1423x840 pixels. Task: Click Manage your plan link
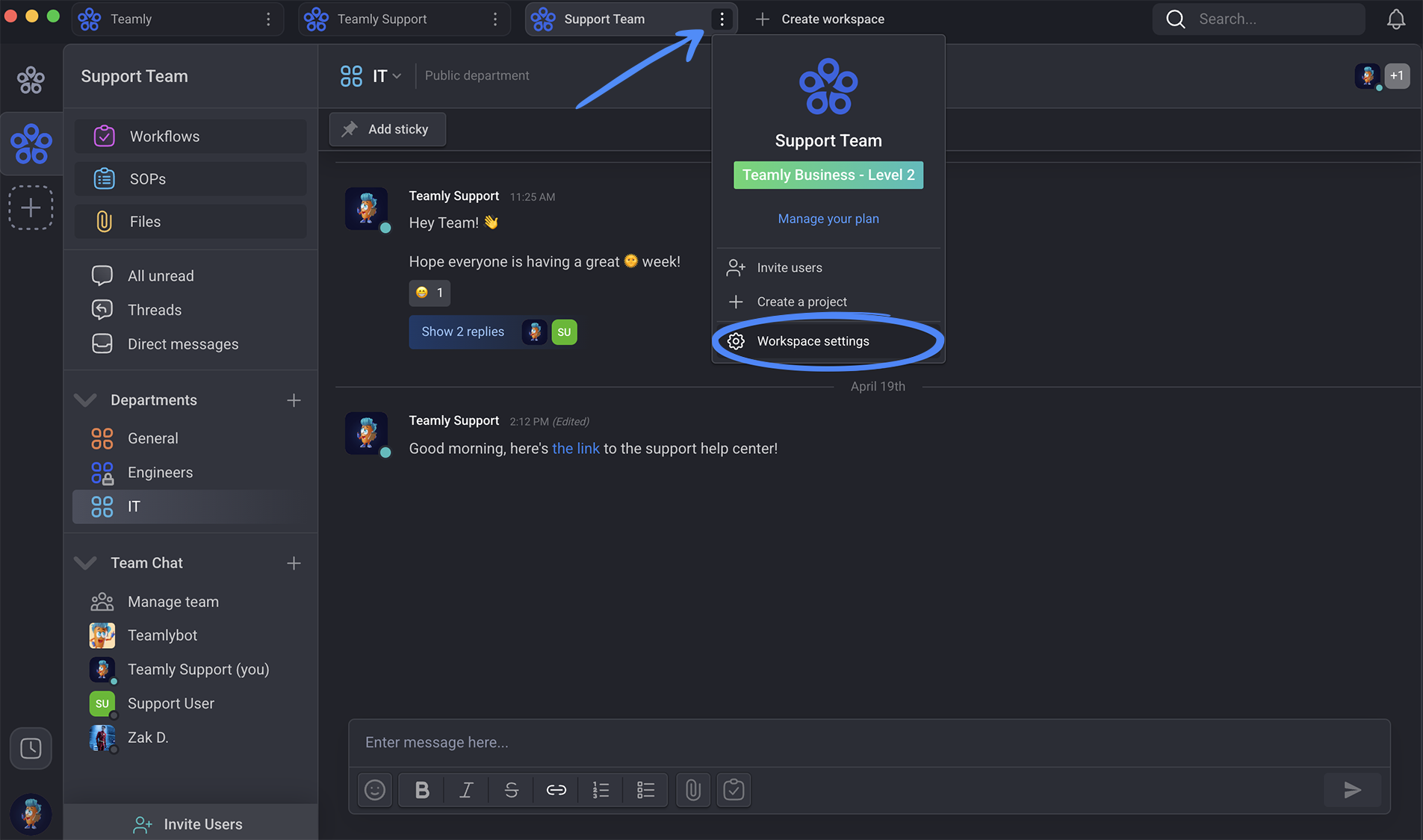click(x=828, y=219)
